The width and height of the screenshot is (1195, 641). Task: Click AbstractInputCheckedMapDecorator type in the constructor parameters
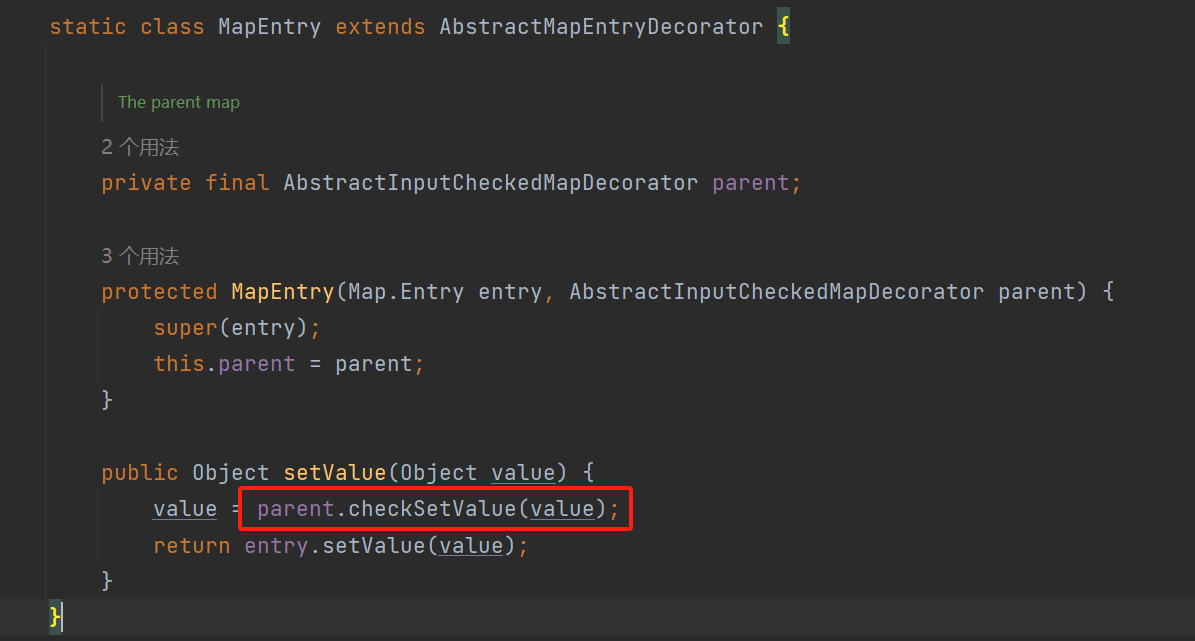pos(776,292)
